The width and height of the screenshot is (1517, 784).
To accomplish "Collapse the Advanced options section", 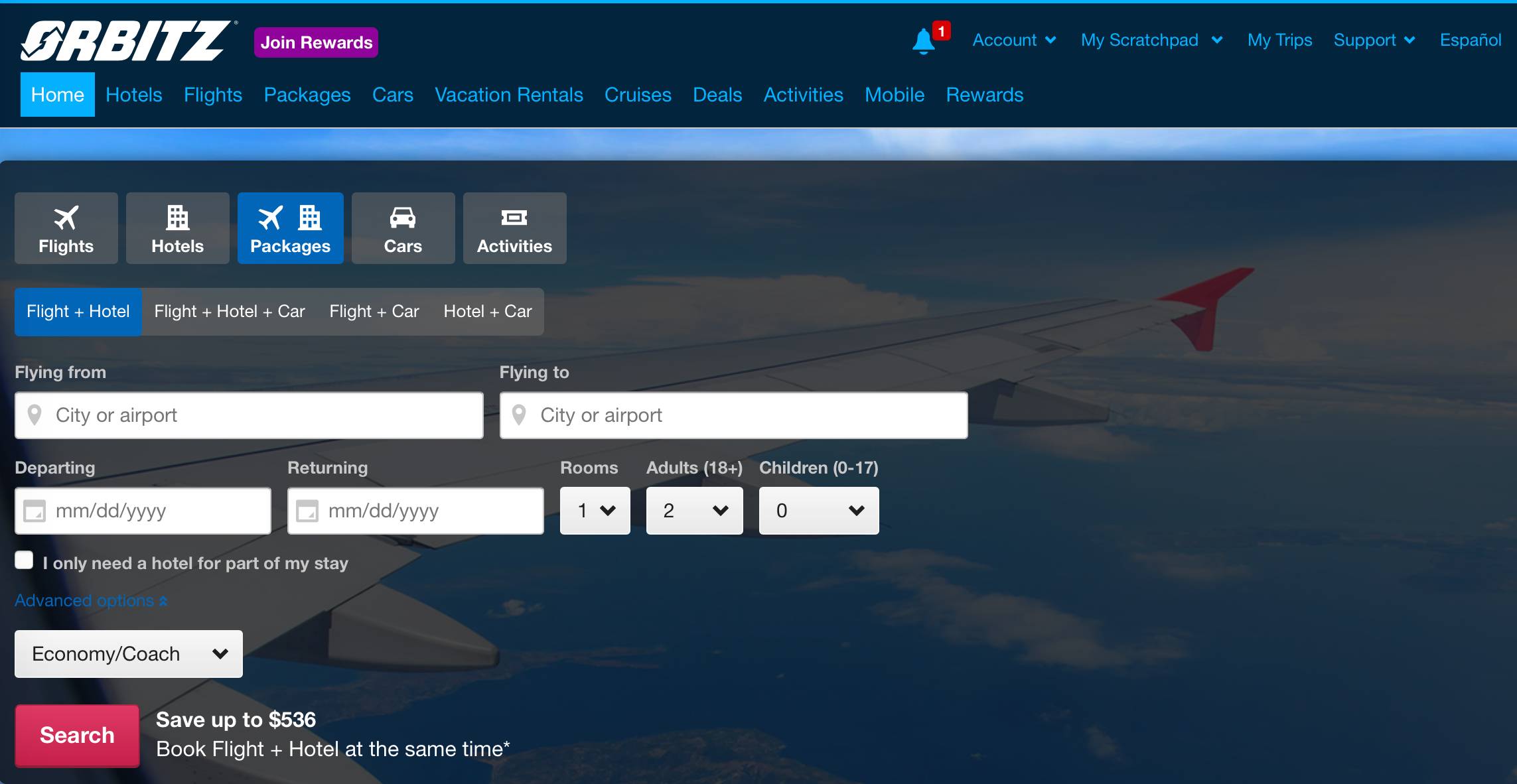I will point(91,601).
